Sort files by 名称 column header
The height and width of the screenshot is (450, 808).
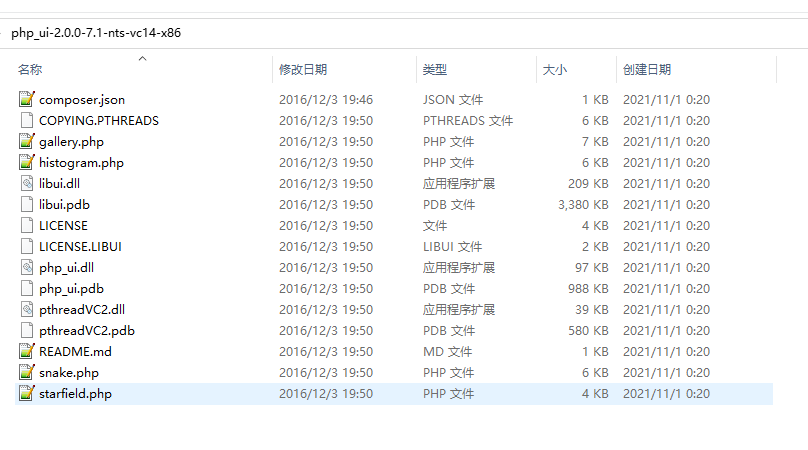pyautogui.click(x=30, y=70)
